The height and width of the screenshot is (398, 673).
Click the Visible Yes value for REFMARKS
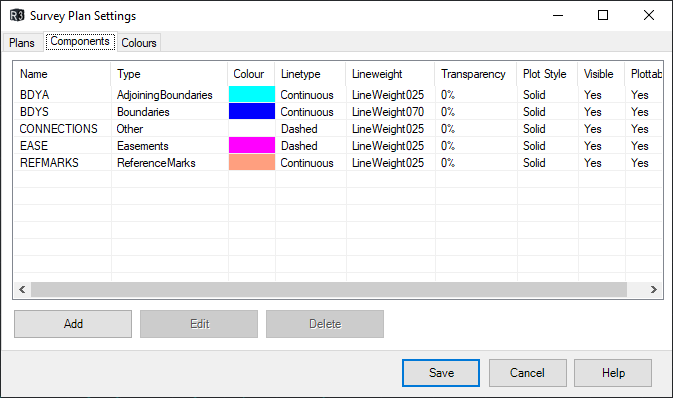[592, 163]
